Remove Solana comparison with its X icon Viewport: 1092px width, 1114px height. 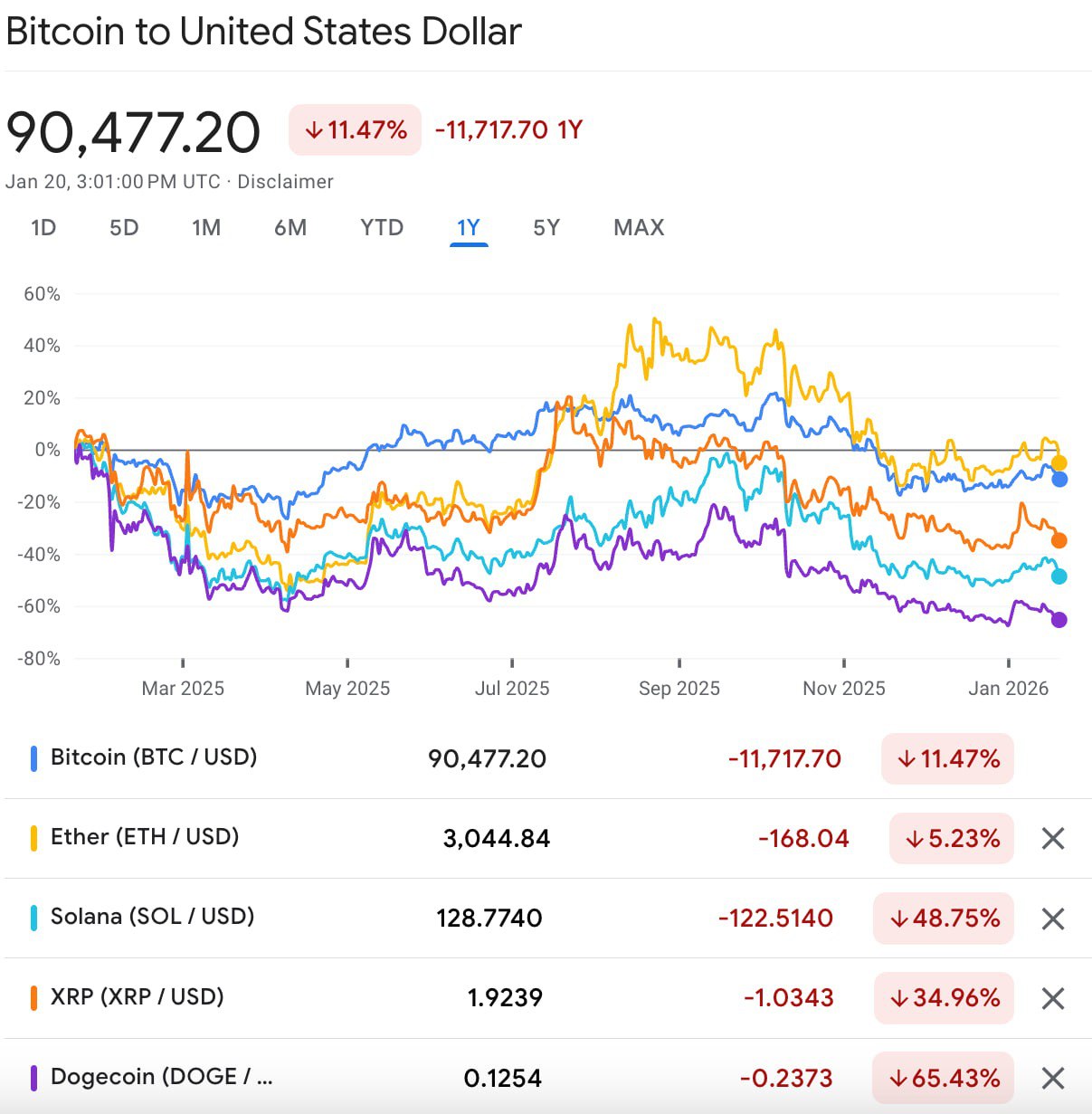(1052, 919)
